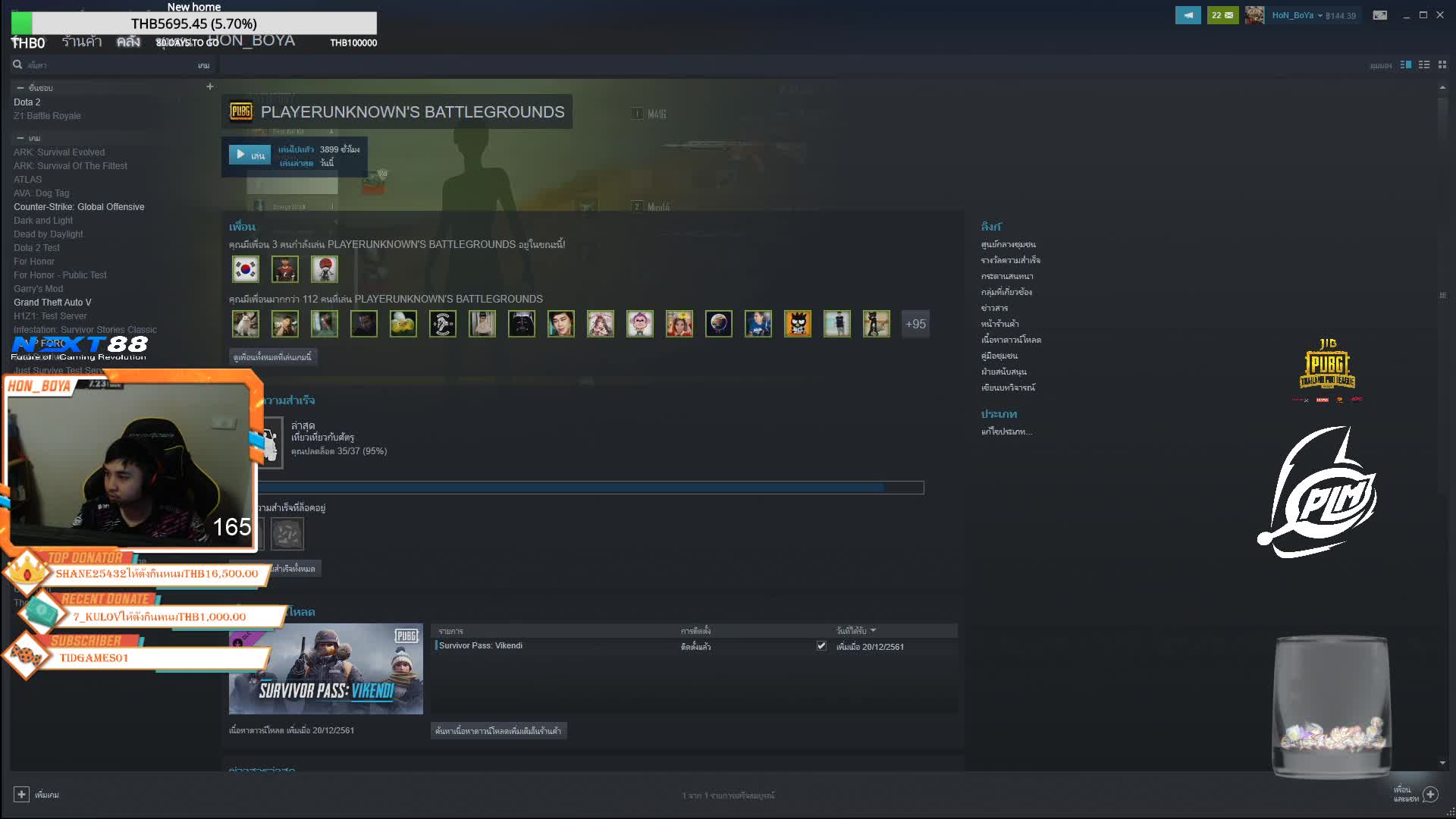Select Z1 Battle Royale in list

[x=47, y=116]
